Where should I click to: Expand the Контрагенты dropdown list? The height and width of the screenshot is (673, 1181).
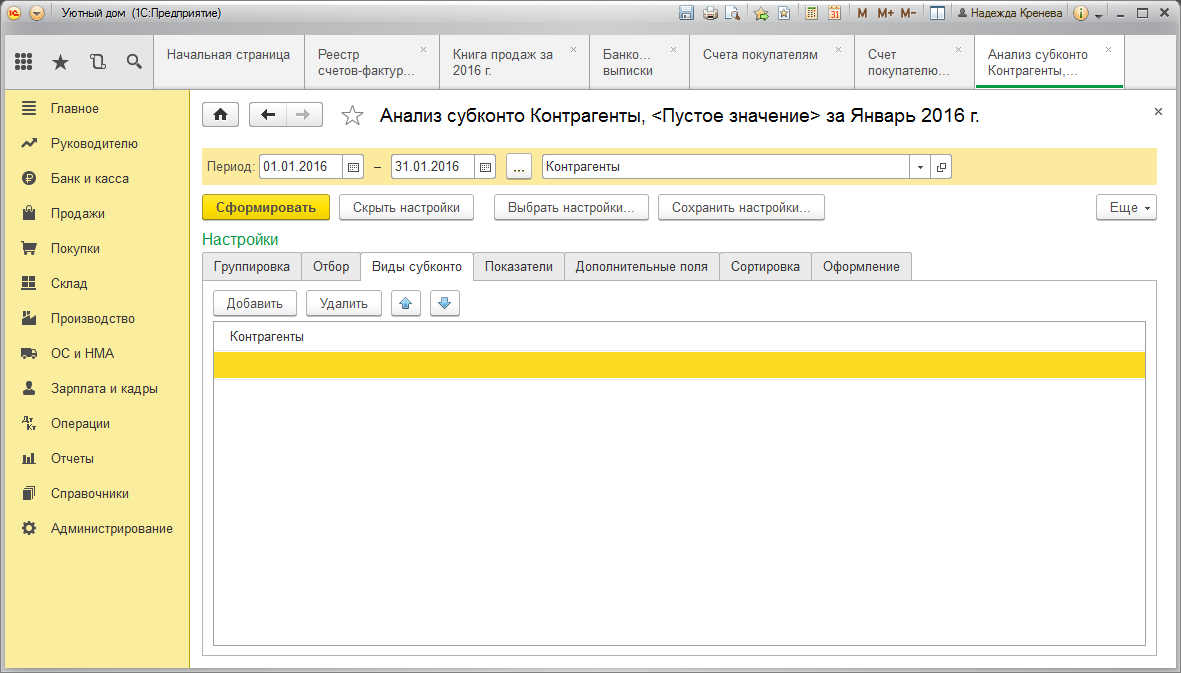(x=920, y=167)
